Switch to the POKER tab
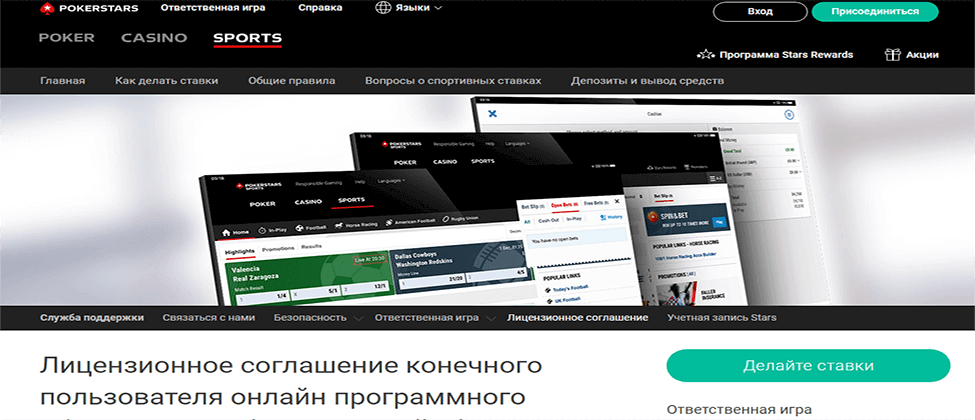 (x=67, y=38)
